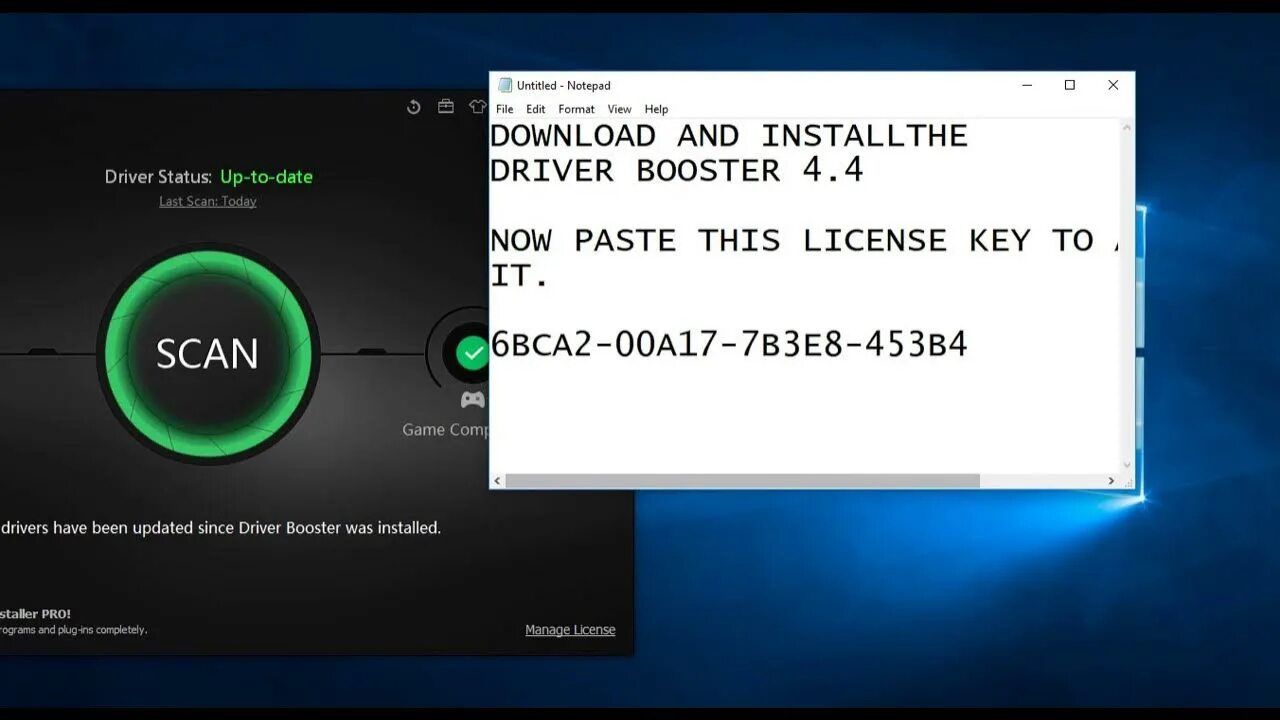The image size is (1280, 720).
Task: Click the Notepad horizontal scrollbar thumb
Action: pos(743,481)
